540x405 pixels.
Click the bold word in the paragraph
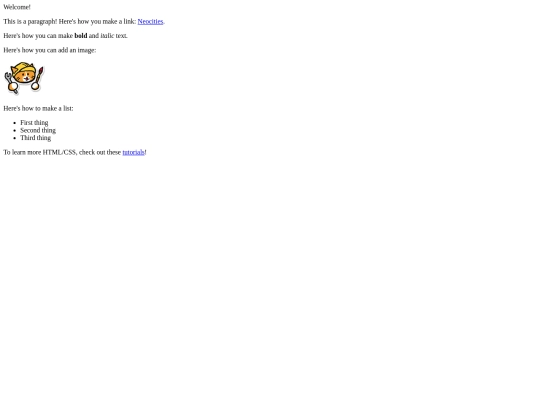click(81, 36)
